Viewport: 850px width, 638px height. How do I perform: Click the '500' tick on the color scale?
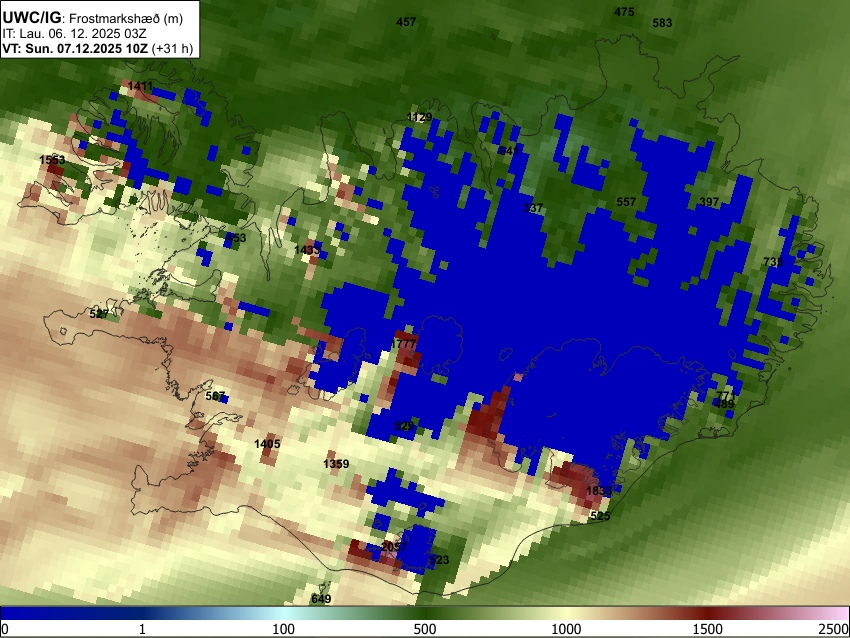pyautogui.click(x=425, y=629)
